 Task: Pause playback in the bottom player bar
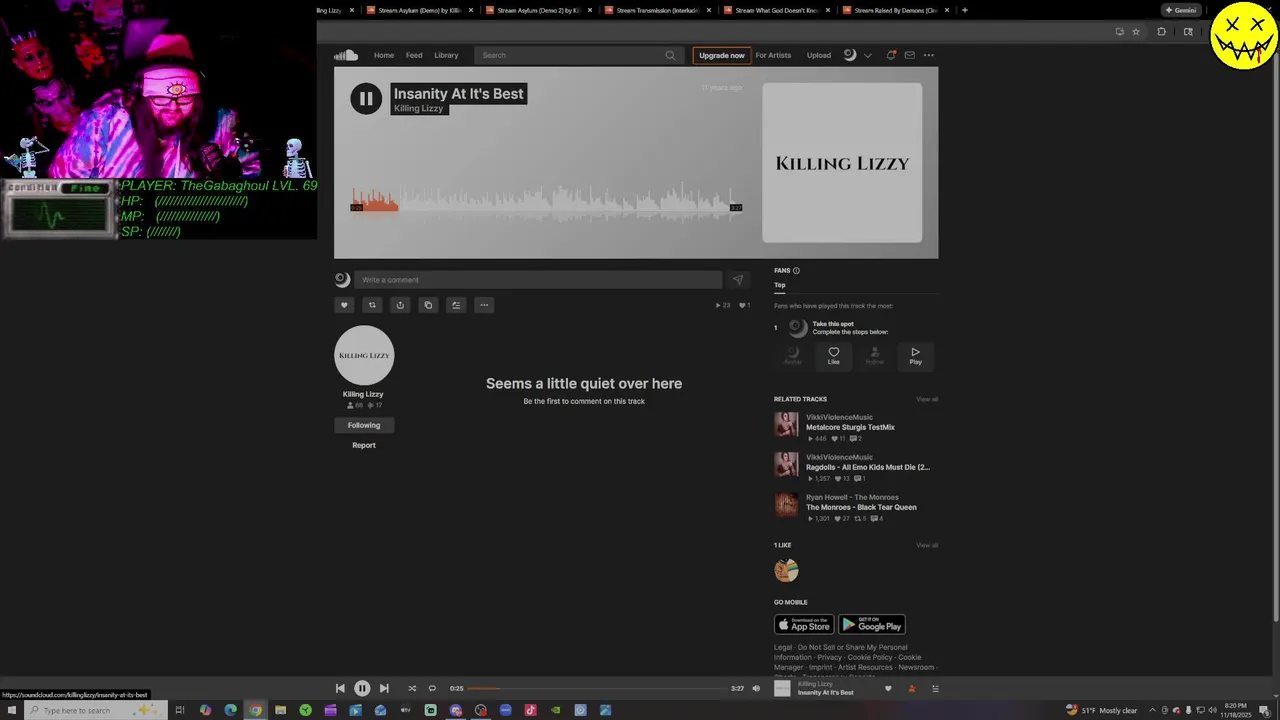[x=362, y=688]
